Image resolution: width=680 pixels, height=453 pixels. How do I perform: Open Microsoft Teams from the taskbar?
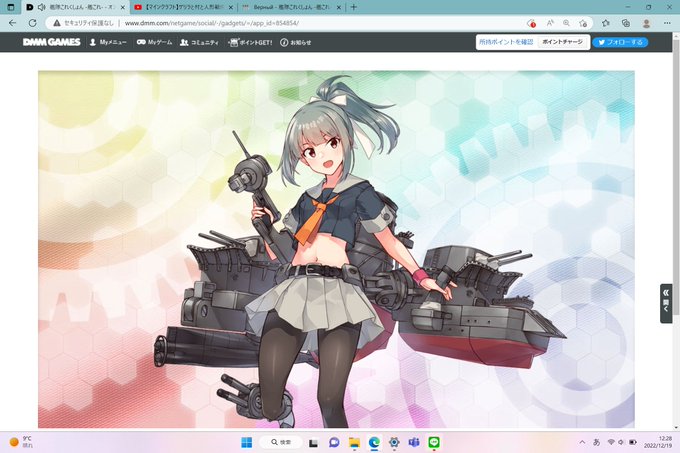pos(414,442)
